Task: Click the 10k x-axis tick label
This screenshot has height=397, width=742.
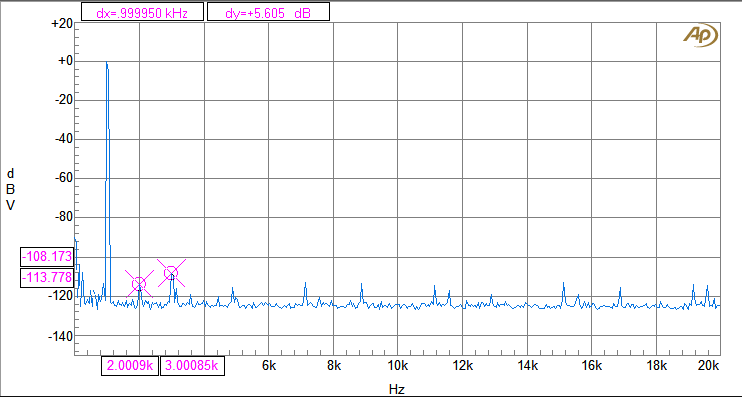Action: (x=398, y=366)
